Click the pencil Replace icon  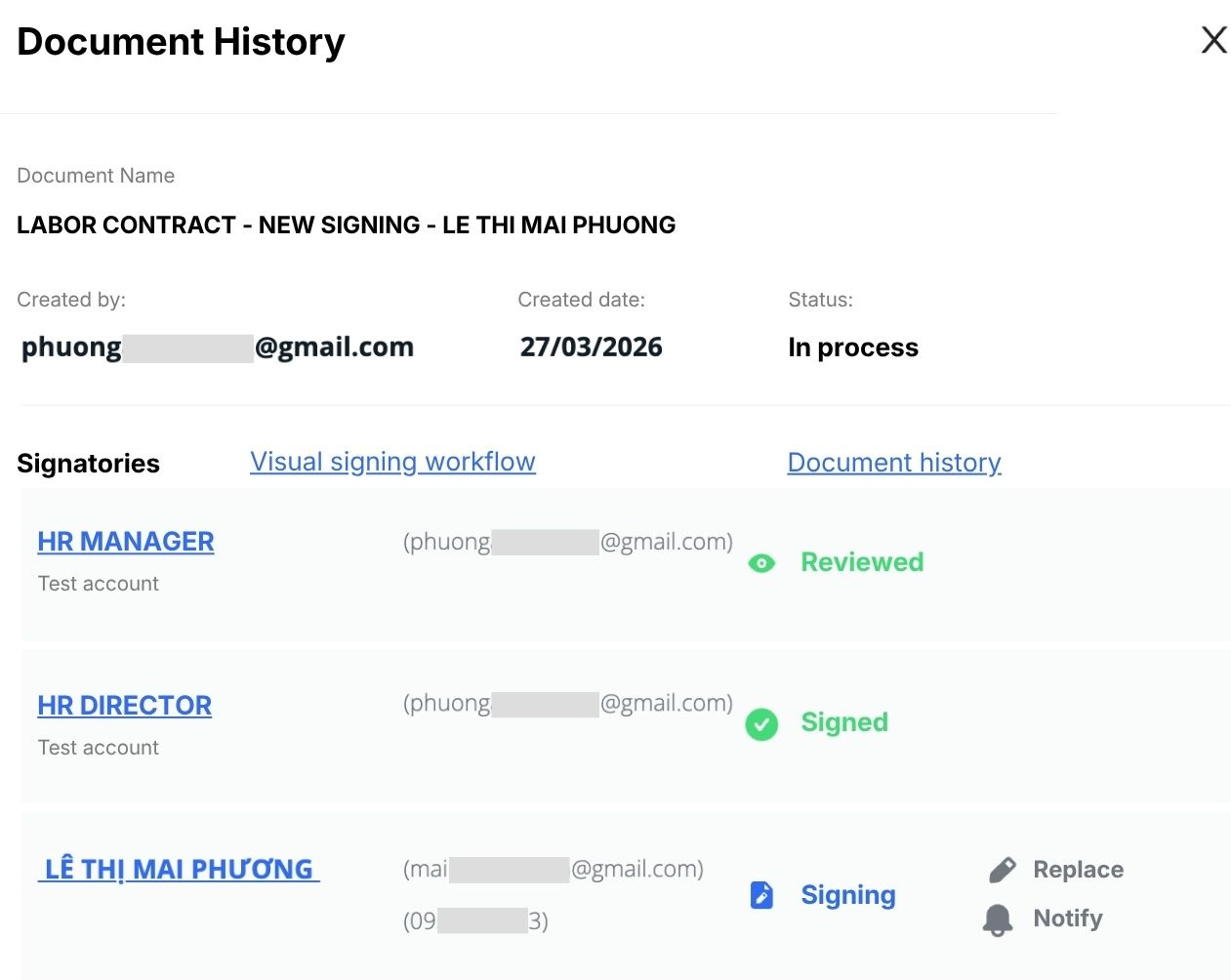click(1002, 870)
